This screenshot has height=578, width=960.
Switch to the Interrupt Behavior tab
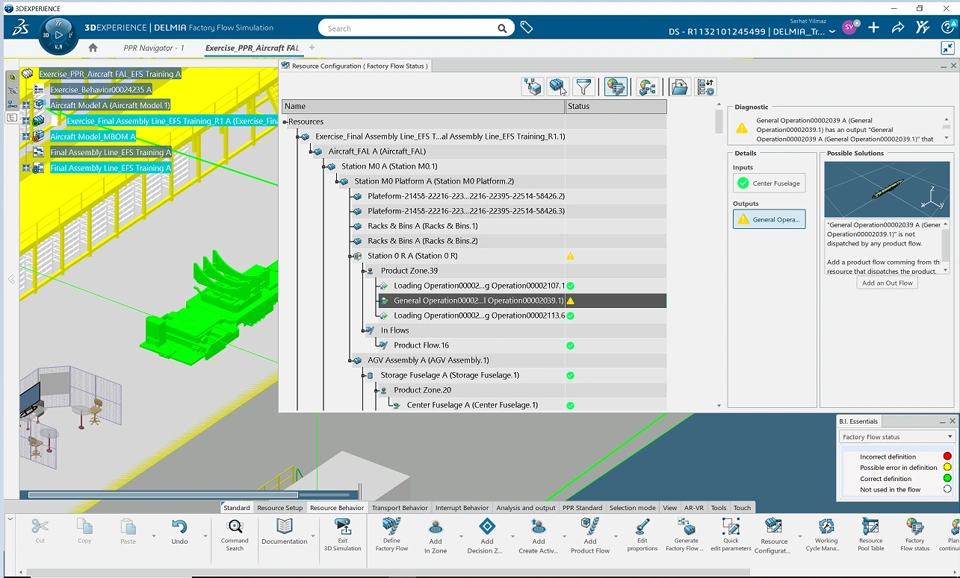click(x=462, y=508)
